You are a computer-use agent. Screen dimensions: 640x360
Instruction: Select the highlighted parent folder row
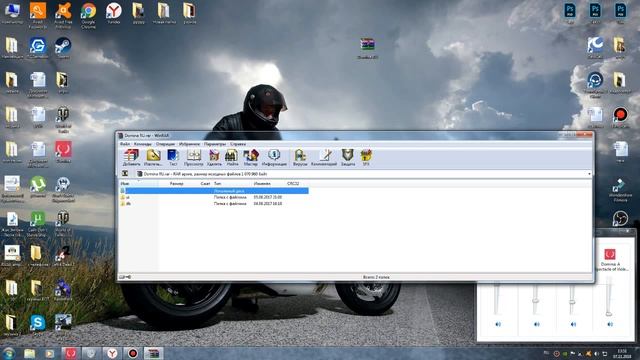click(214, 191)
